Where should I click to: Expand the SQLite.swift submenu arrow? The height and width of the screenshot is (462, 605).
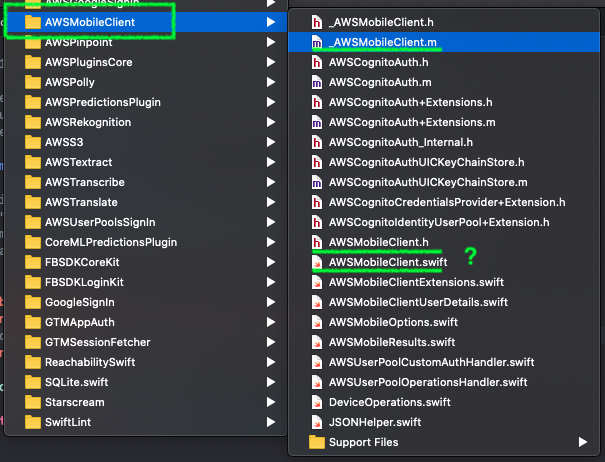pyautogui.click(x=271, y=382)
